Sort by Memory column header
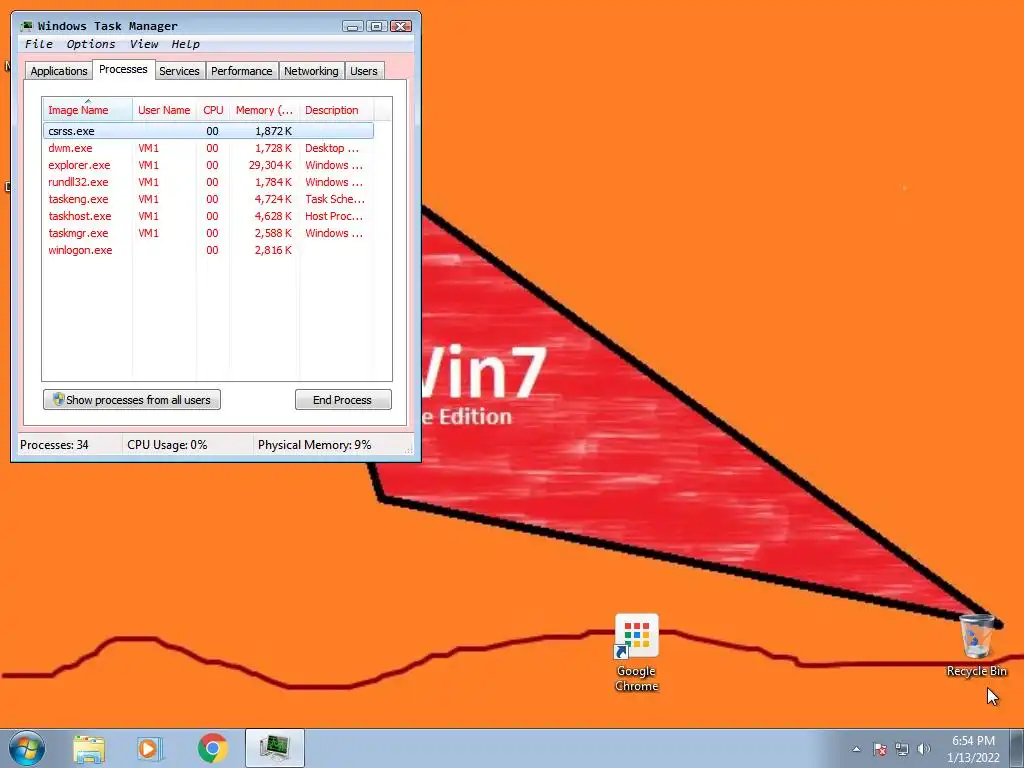Screen dimensions: 1024x768 264,110
